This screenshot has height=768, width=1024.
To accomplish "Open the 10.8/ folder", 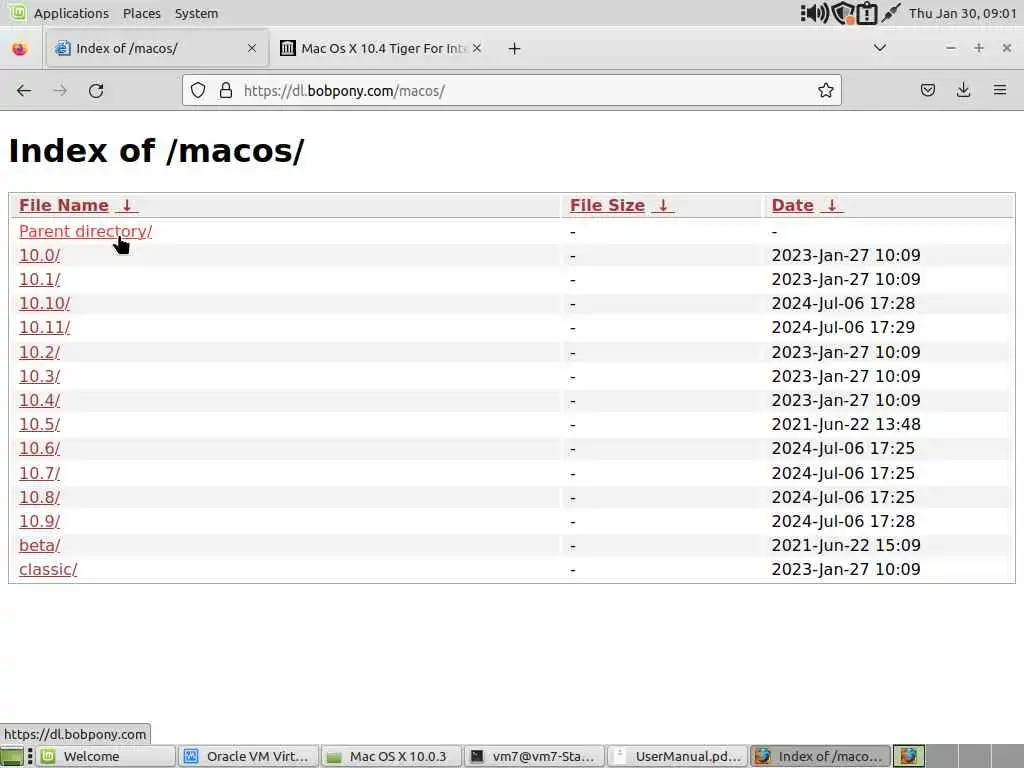I will 39,498.
